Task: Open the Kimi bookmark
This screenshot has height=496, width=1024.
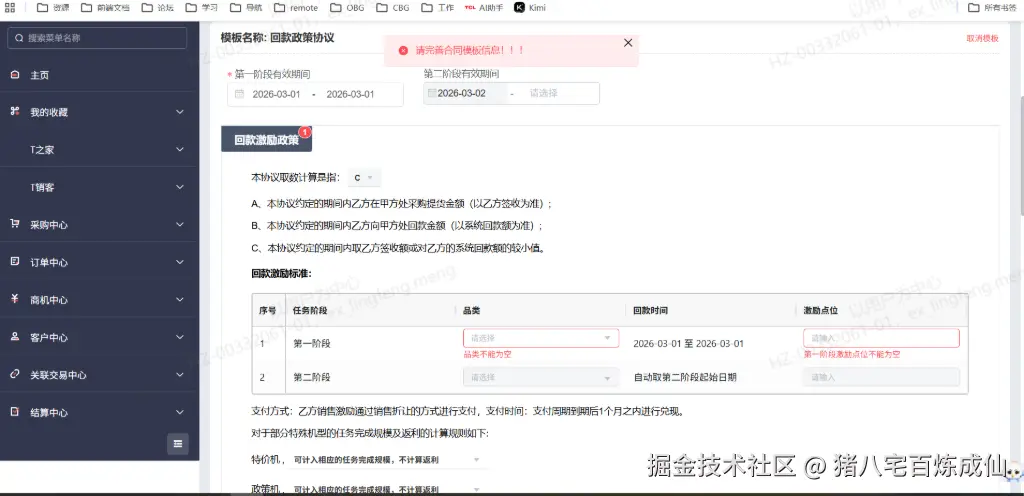Action: pyautogui.click(x=530, y=8)
